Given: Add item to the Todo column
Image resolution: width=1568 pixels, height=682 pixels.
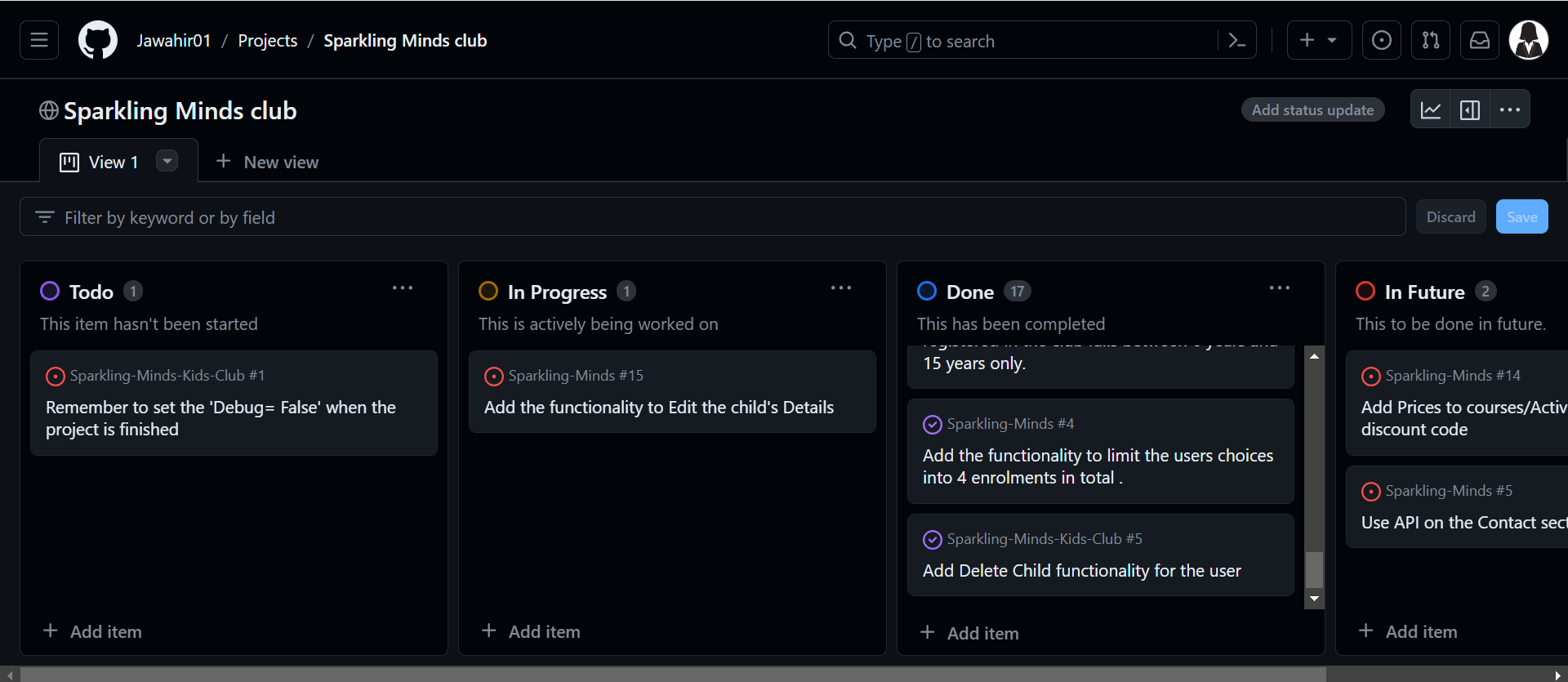Looking at the screenshot, I should point(92,631).
